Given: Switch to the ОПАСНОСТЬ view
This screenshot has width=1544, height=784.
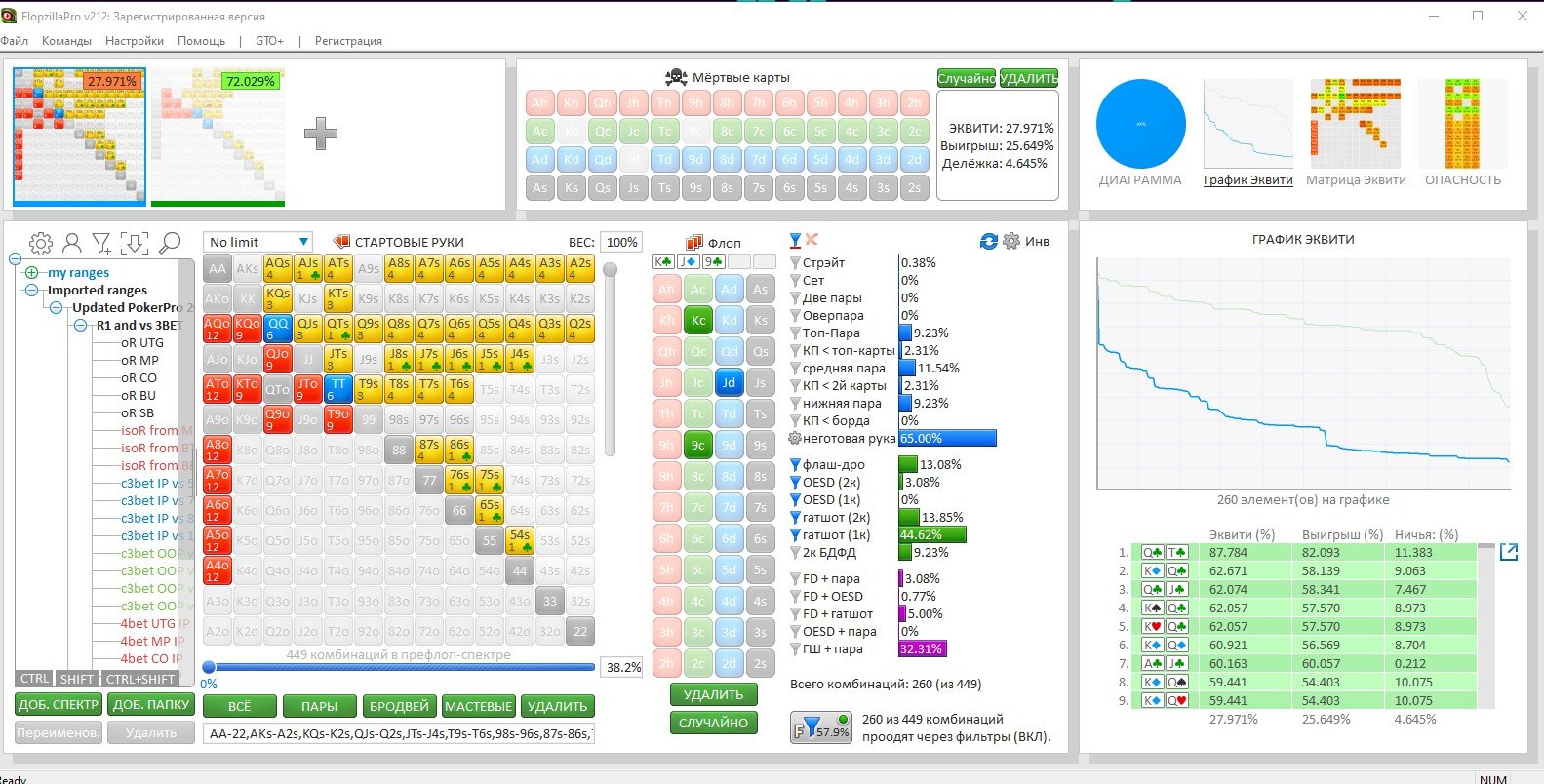Looking at the screenshot, I should [x=1462, y=133].
